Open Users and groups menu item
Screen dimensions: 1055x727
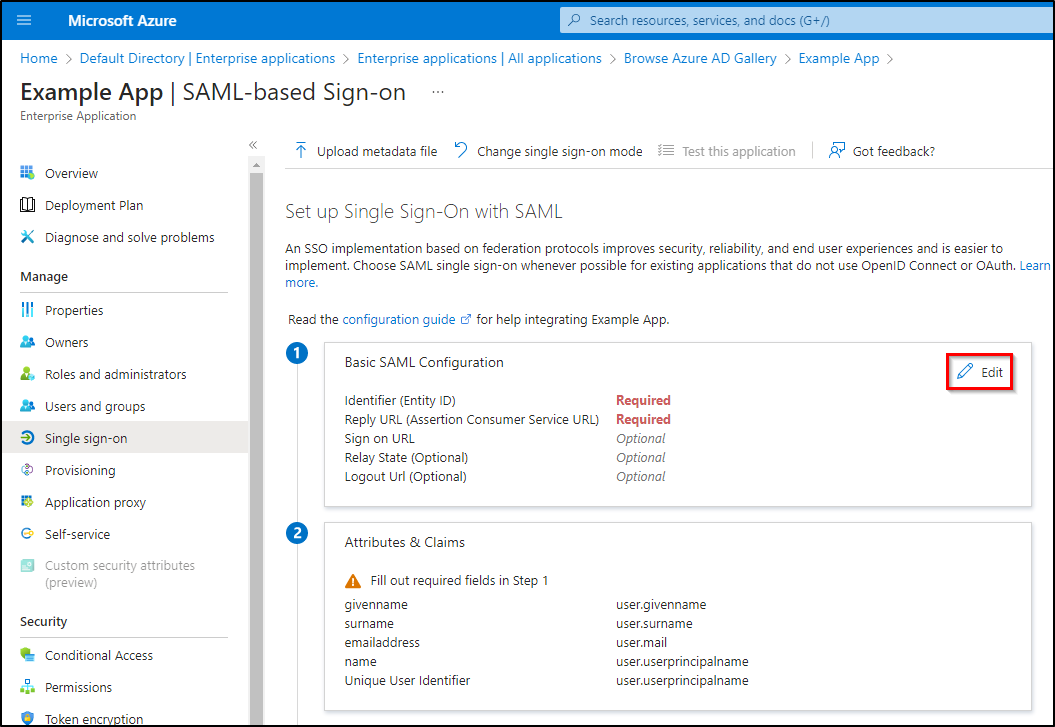click(95, 406)
